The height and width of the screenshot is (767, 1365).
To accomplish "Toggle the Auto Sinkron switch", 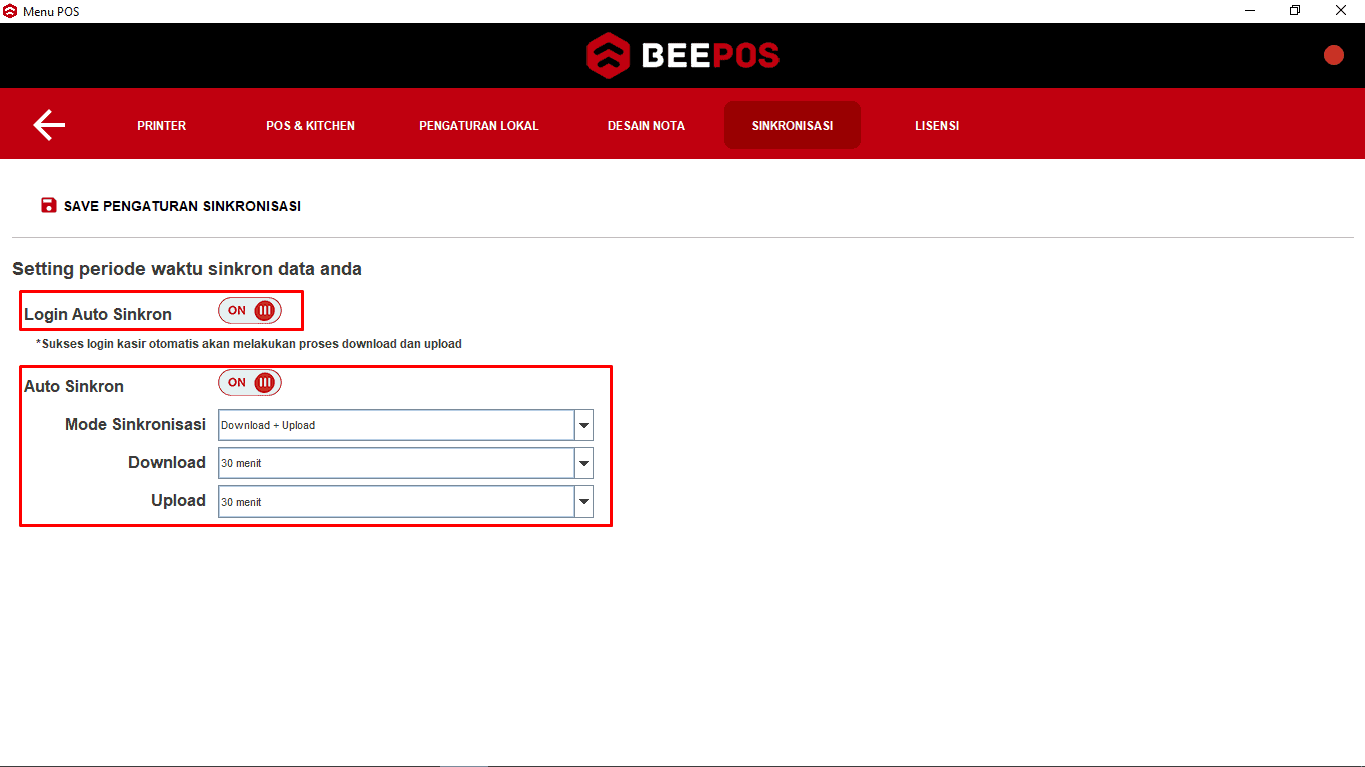I will pos(250,382).
